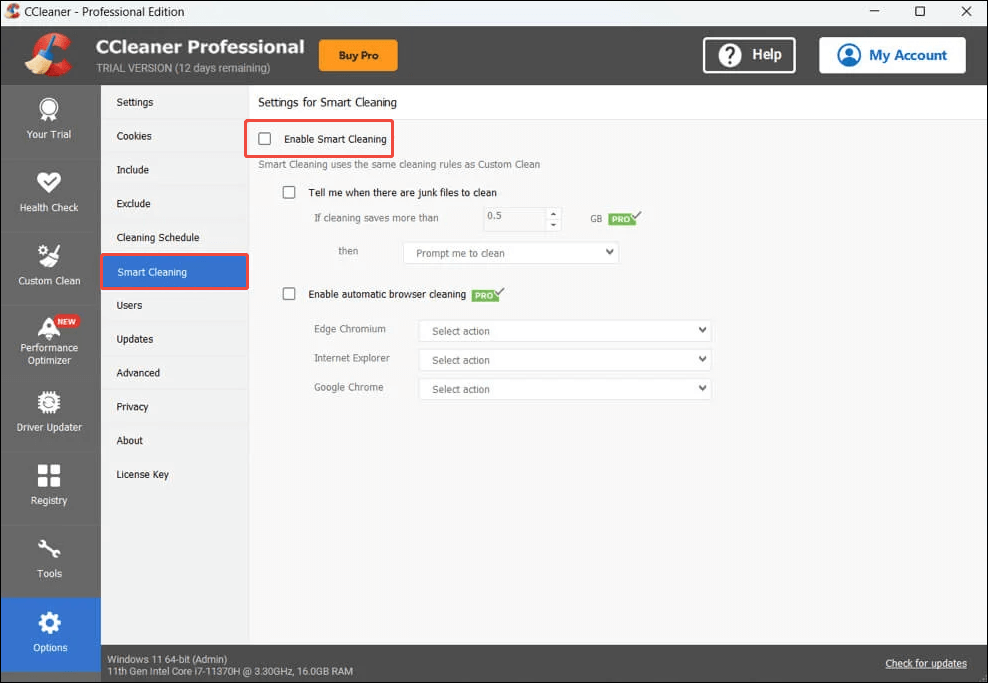Screen dimensions: 988x683
Task: Open Driver Updater gear icon
Action: (49, 402)
